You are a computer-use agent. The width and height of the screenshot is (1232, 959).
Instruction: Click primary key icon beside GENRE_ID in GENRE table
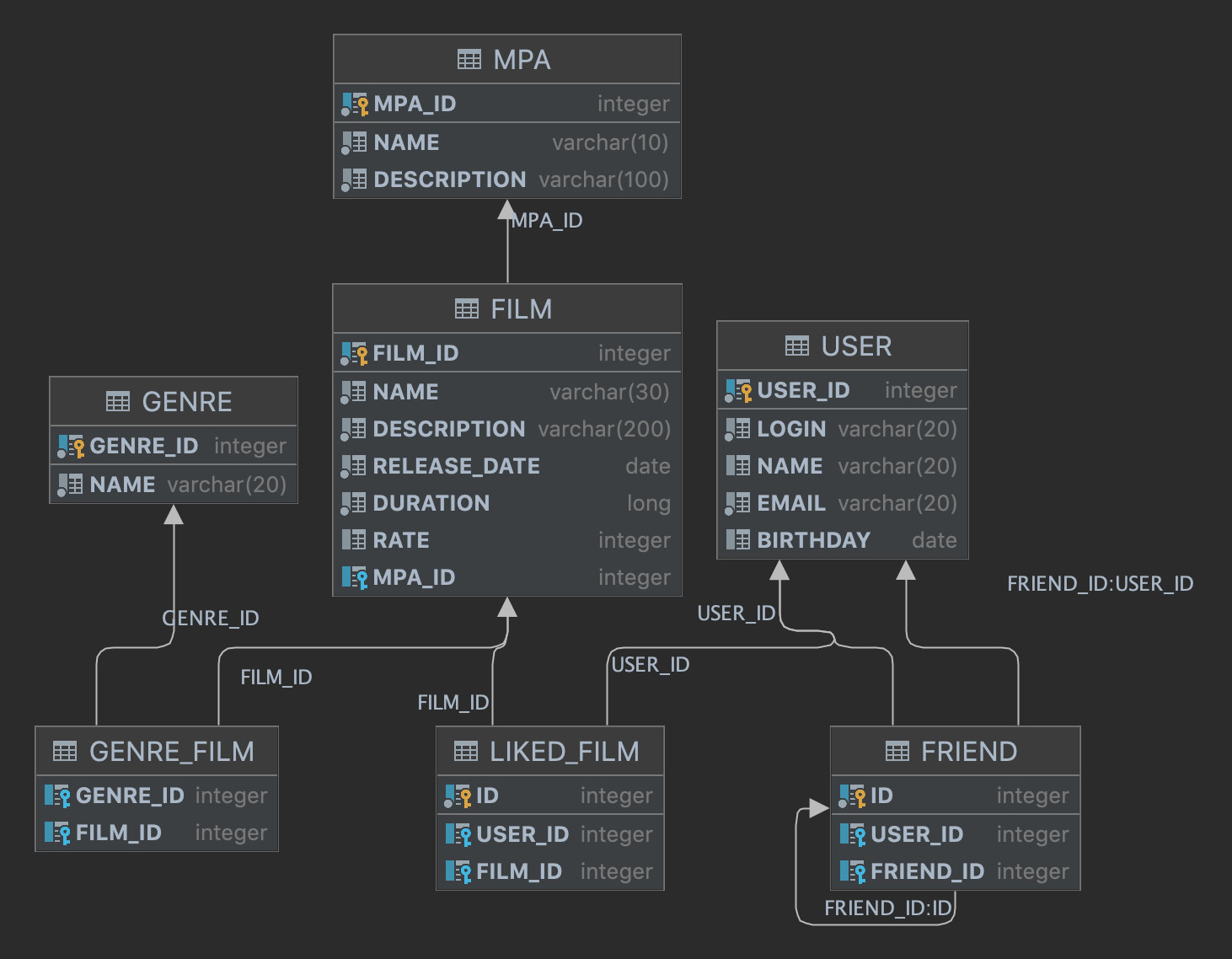click(71, 447)
